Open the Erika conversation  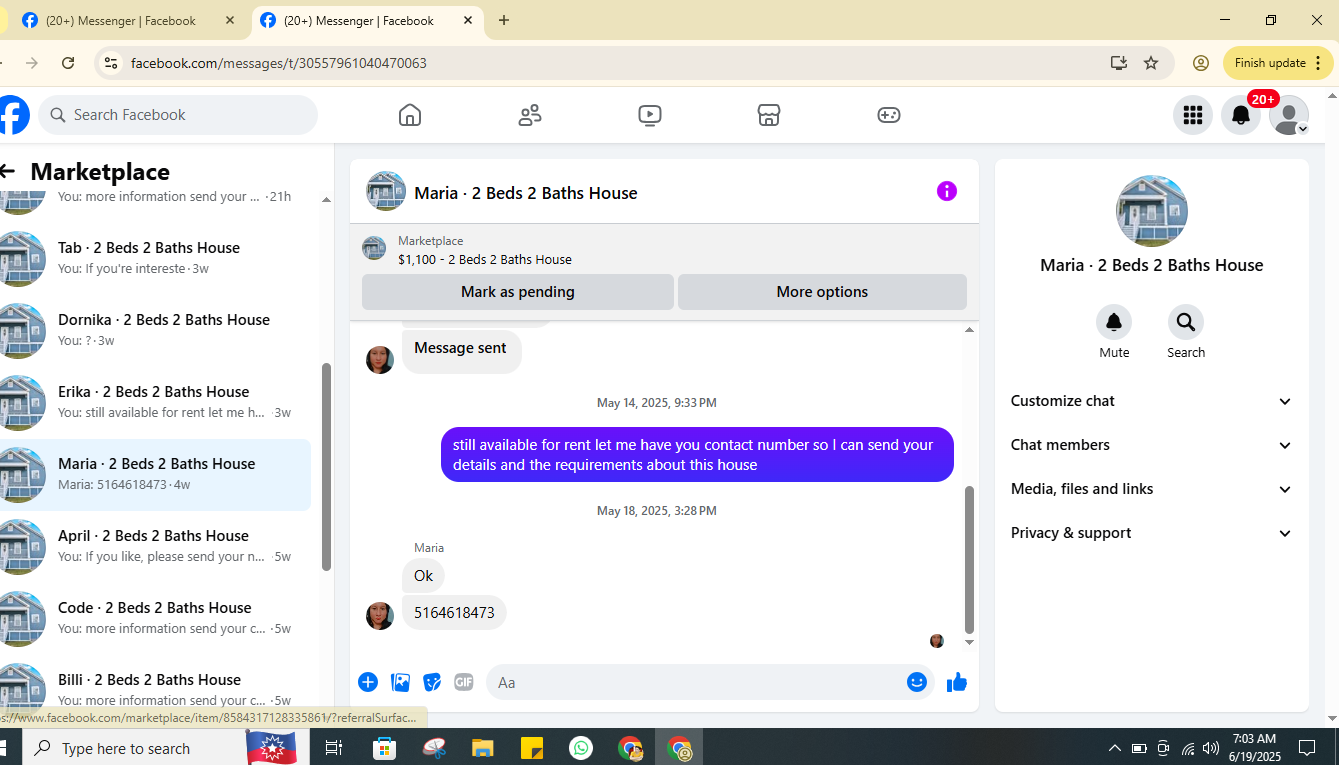(x=155, y=402)
